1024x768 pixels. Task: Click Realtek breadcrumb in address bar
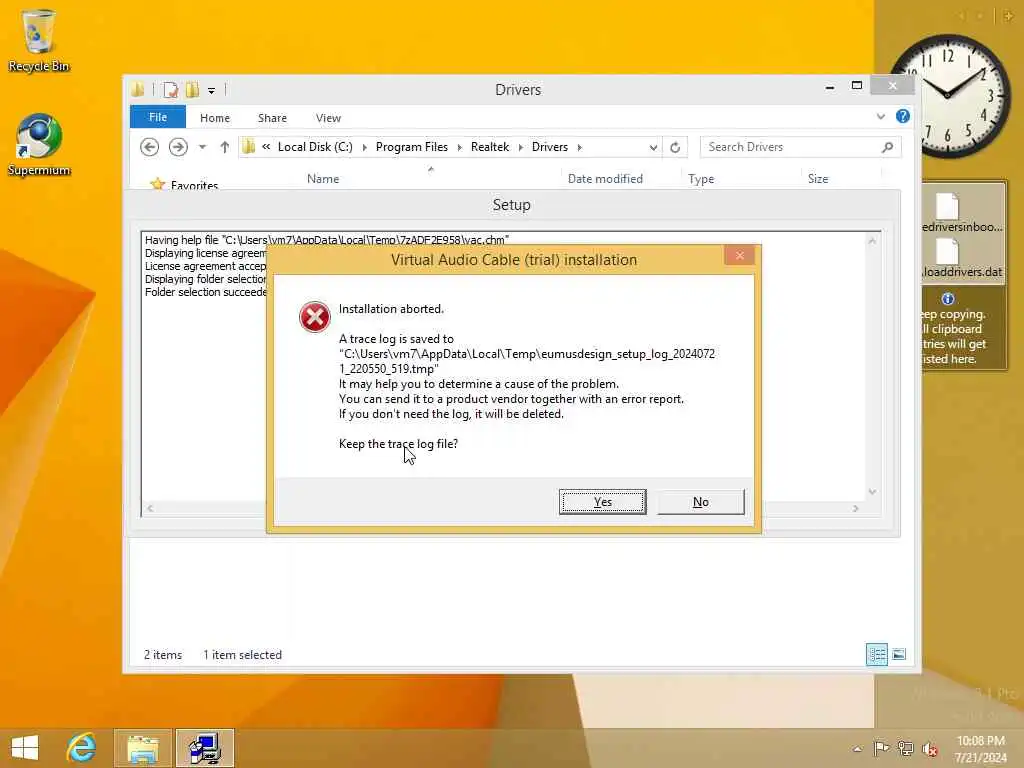point(490,147)
